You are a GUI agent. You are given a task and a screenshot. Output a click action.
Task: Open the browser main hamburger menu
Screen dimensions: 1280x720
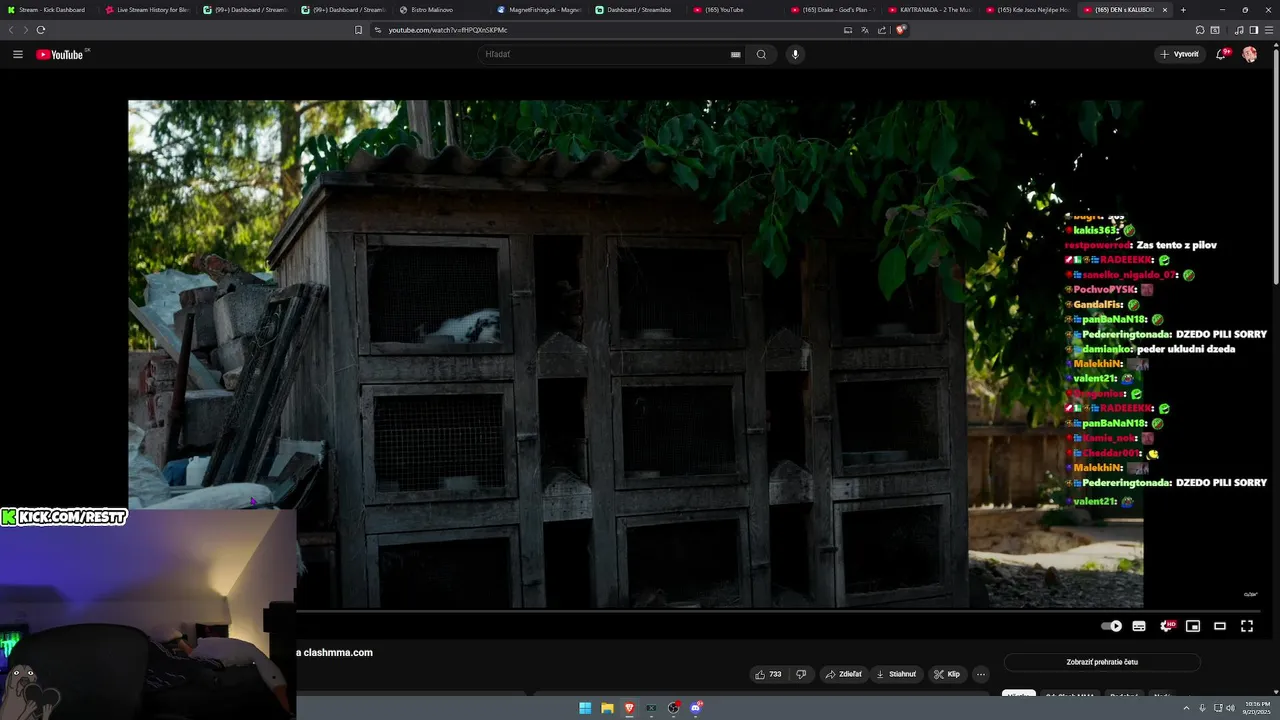1268,30
